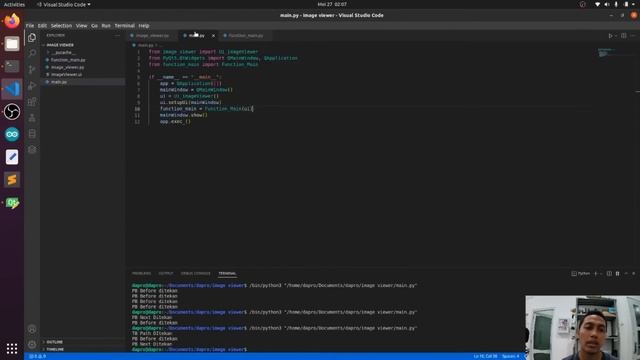Image resolution: width=640 pixels, height=360 pixels.
Task: Select the TERMINAL panel tab
Action: pyautogui.click(x=227, y=273)
